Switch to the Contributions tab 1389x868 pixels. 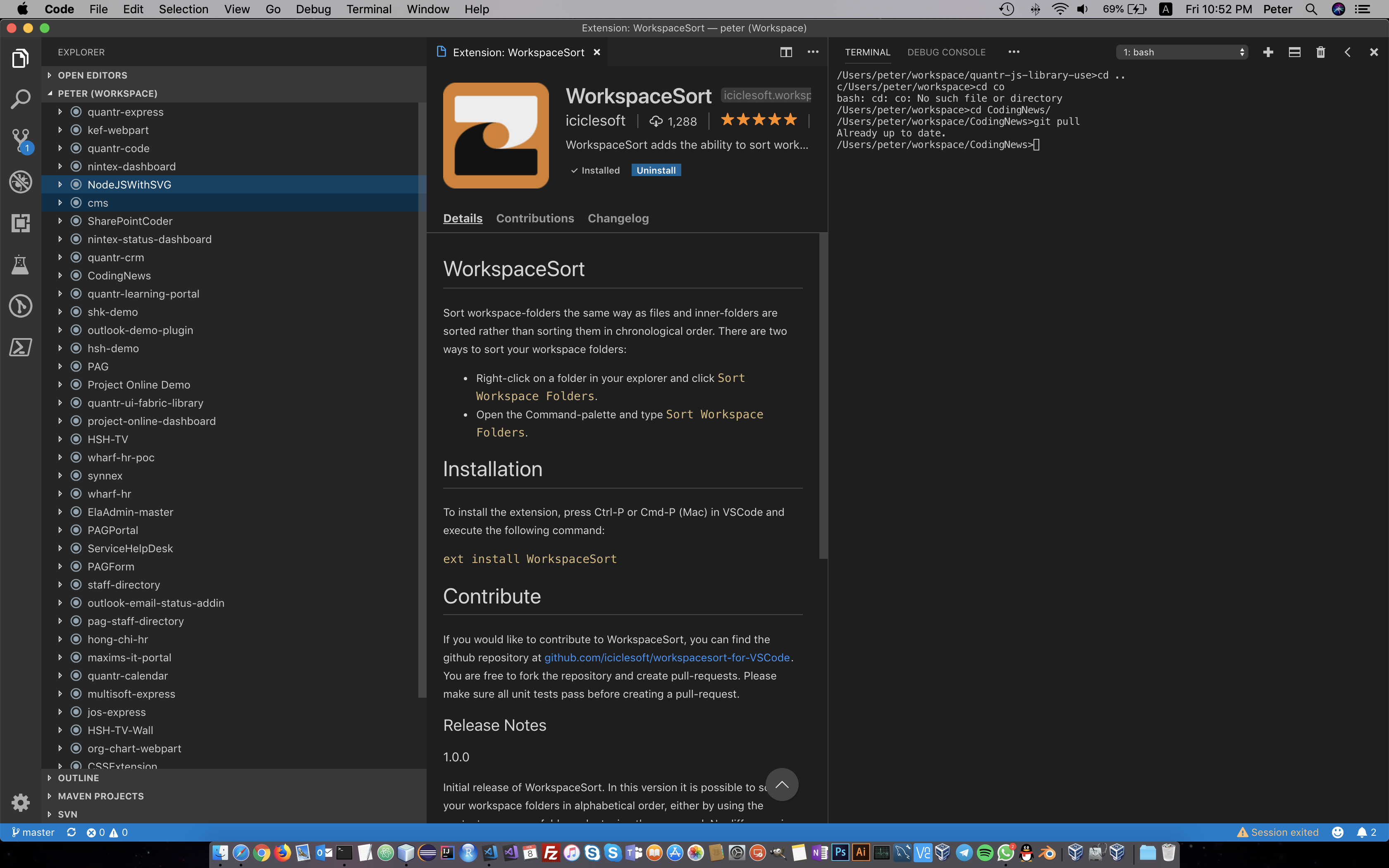[535, 219]
